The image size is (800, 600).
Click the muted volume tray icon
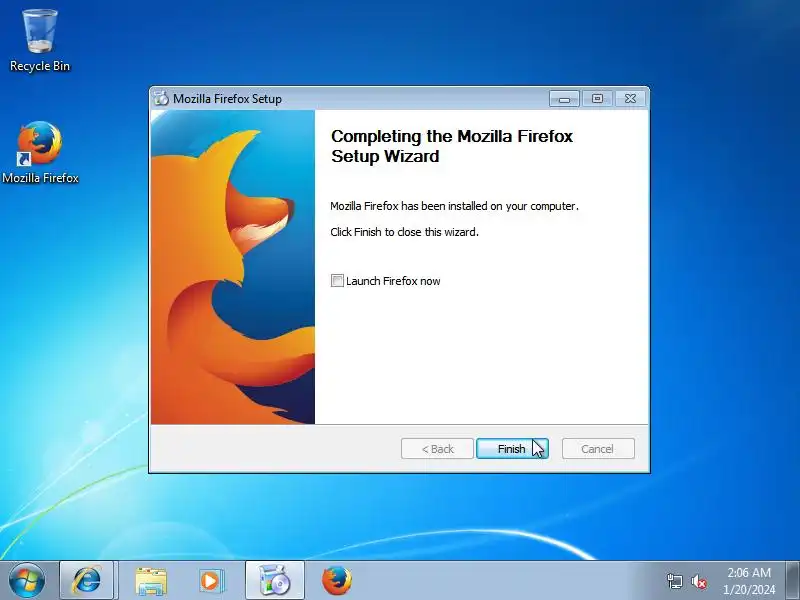click(x=698, y=581)
